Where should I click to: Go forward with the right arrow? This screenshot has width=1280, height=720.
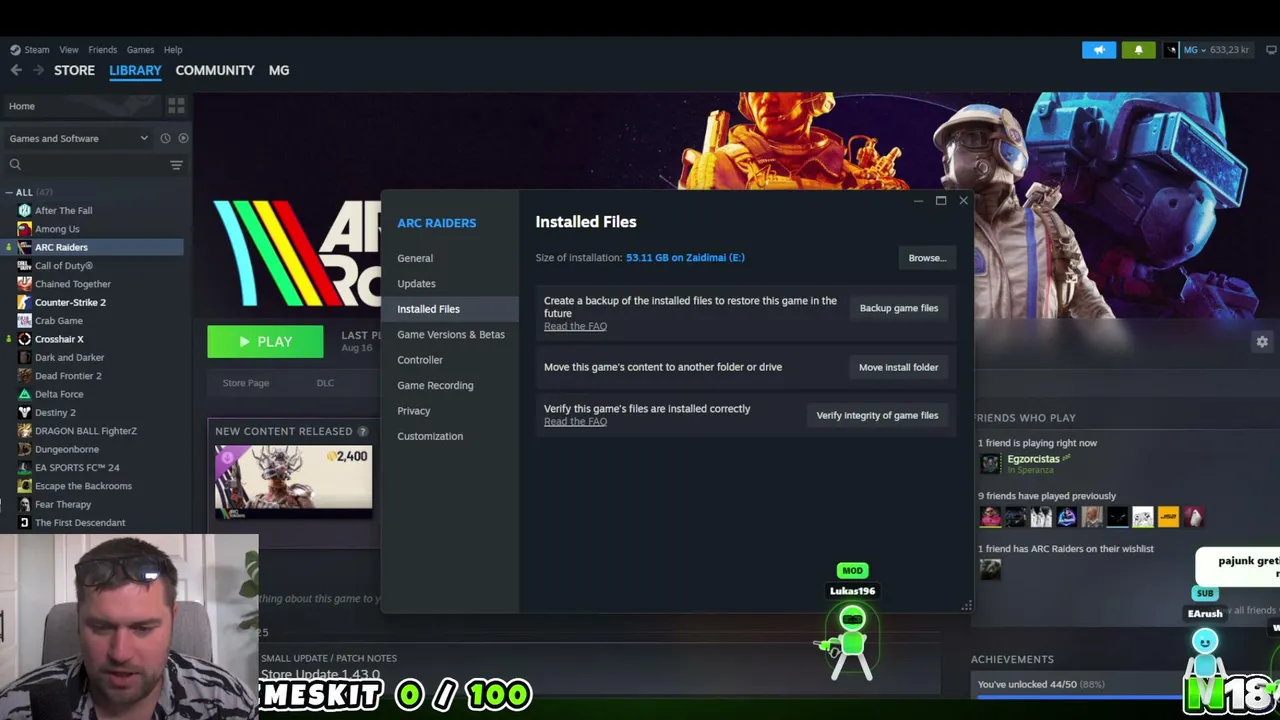[38, 70]
